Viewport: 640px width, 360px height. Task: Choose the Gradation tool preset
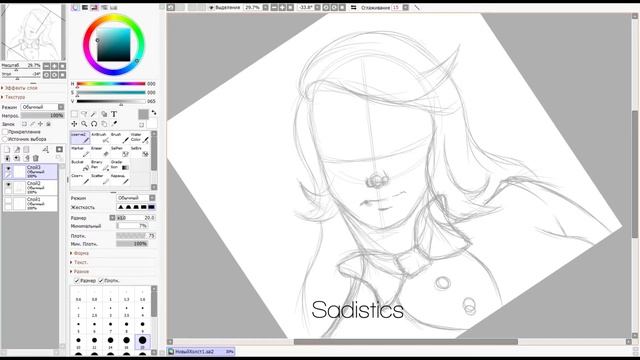coord(120,165)
